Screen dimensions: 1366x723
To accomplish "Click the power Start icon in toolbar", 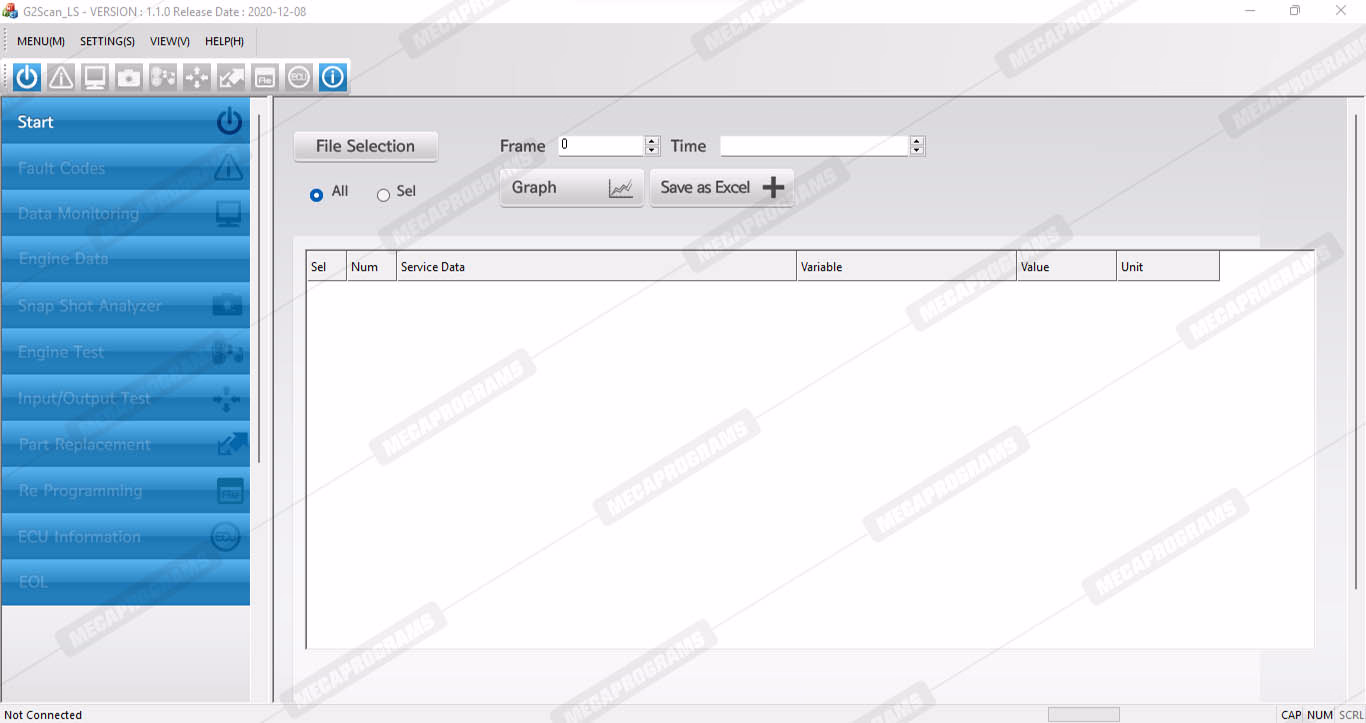I will pos(27,77).
